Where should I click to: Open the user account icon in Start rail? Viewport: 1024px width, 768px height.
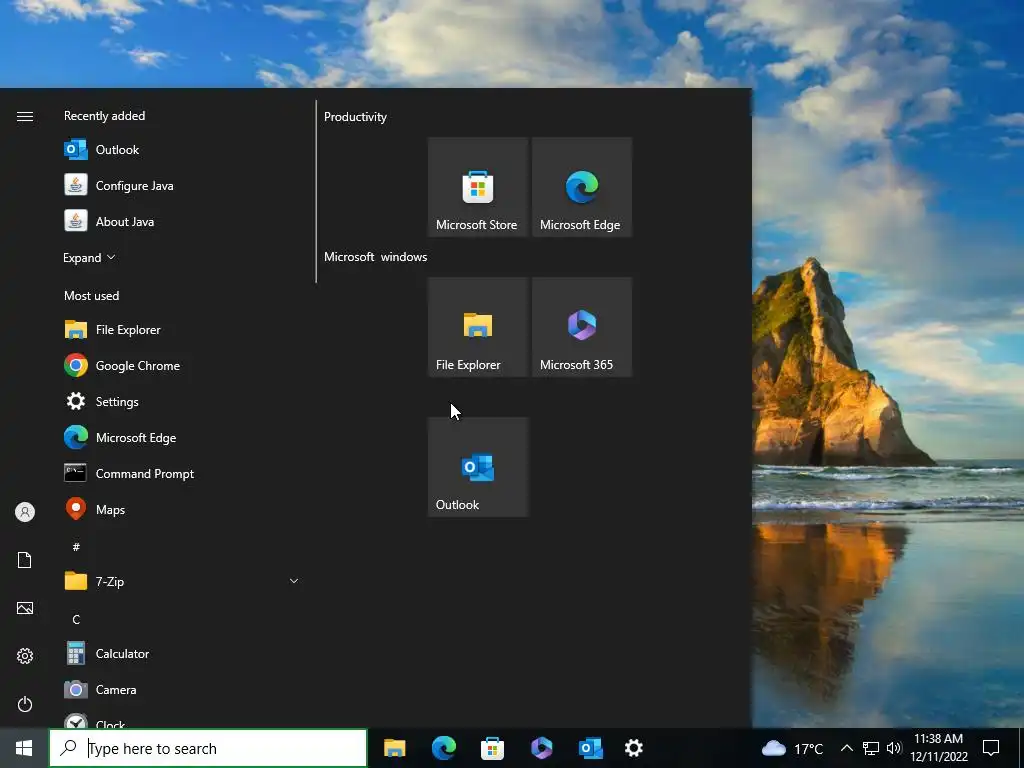click(25, 512)
